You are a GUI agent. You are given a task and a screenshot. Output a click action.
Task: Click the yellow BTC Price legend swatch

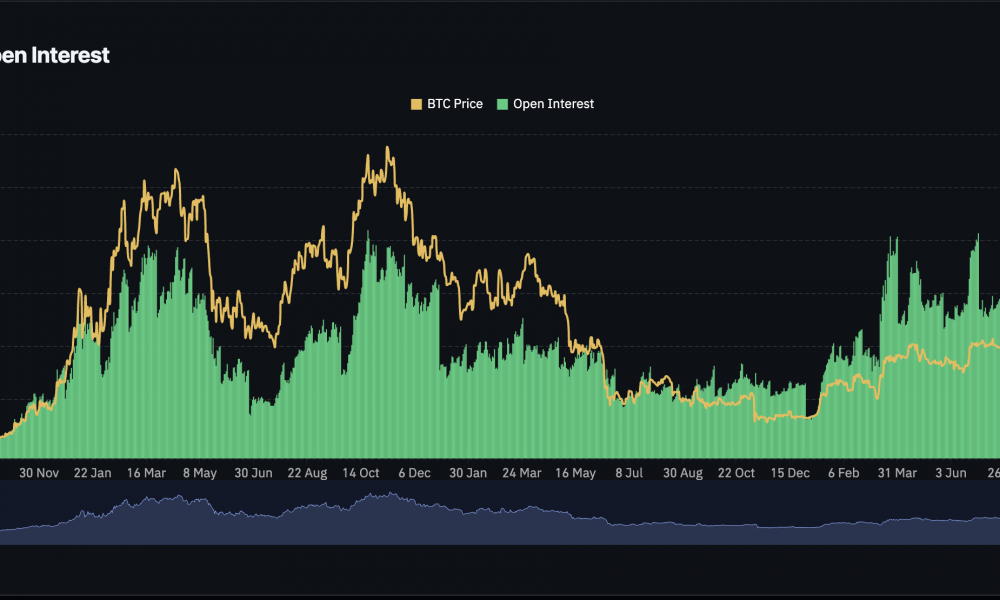click(x=416, y=105)
